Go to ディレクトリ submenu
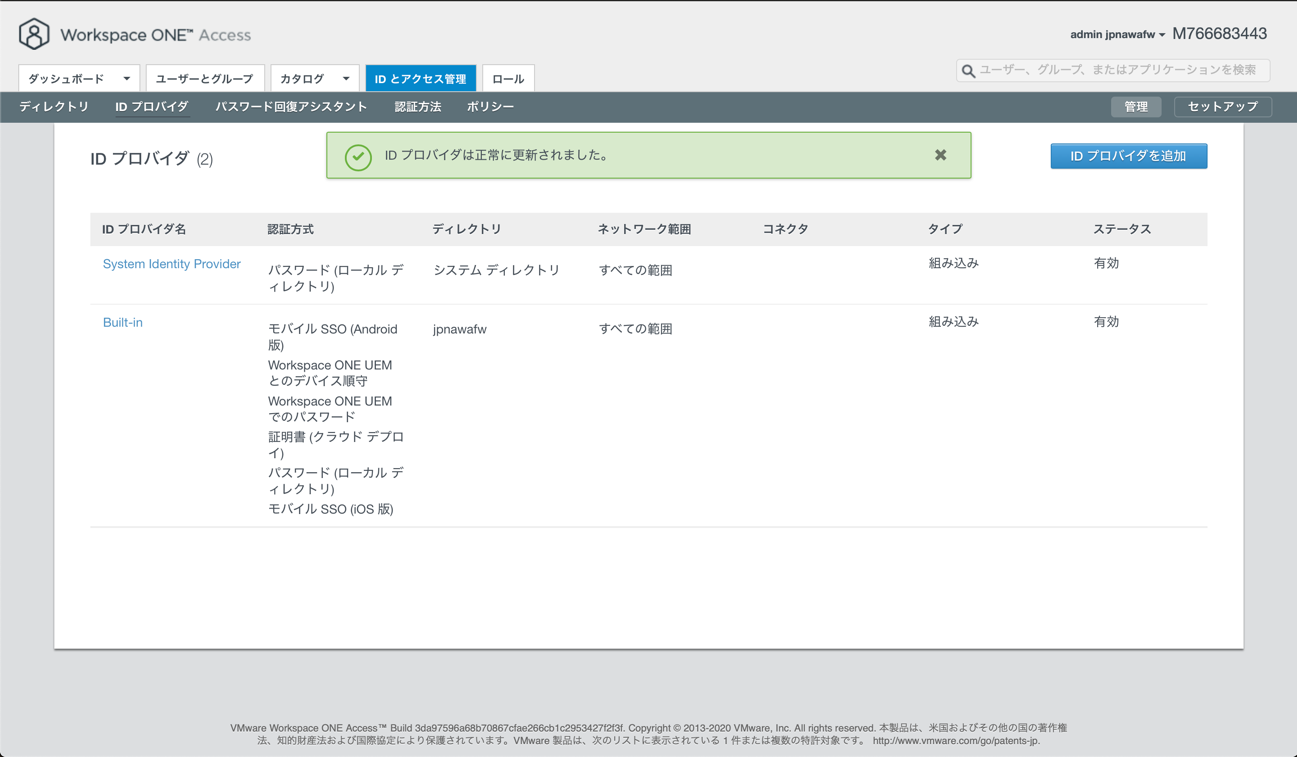 [54, 106]
